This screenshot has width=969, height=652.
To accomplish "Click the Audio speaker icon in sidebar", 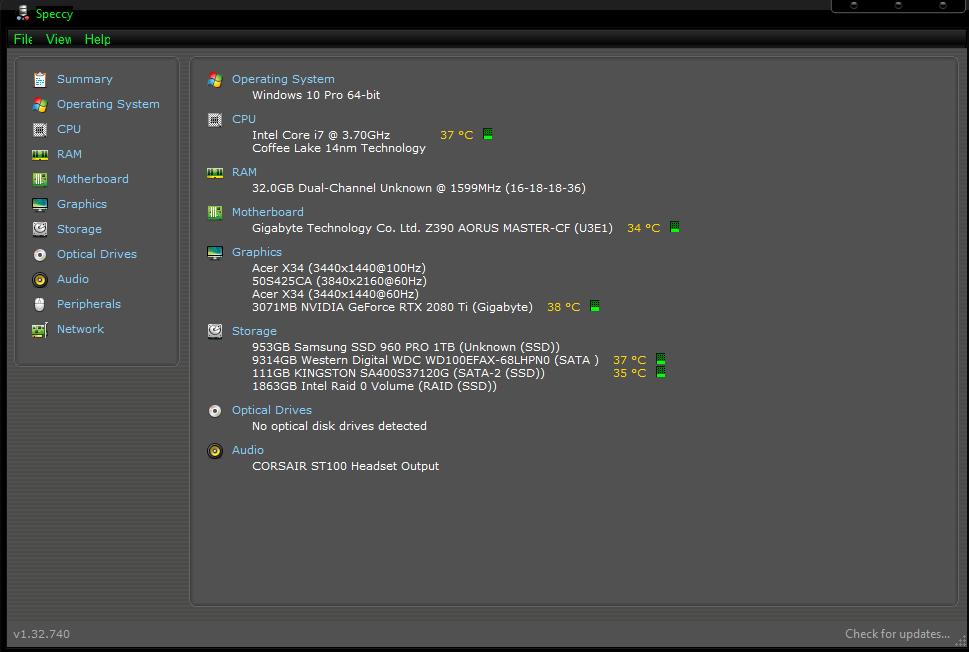I will tap(40, 279).
